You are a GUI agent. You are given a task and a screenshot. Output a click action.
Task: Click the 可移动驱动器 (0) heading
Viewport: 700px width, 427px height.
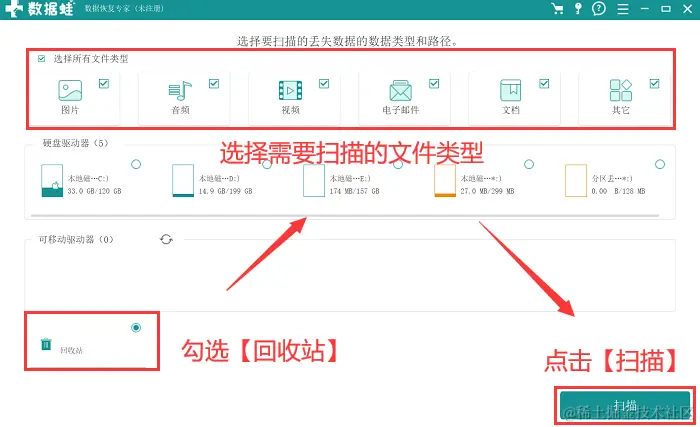[76, 239]
